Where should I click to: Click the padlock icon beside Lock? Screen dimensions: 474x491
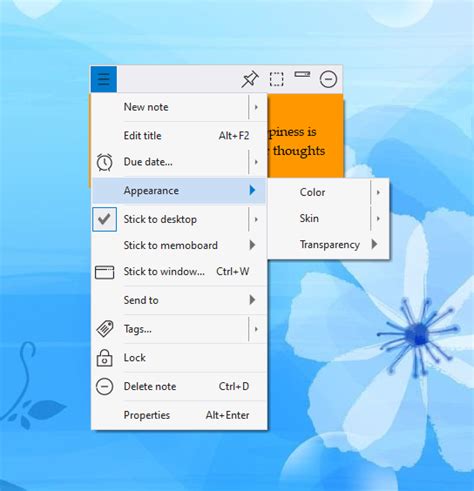(x=104, y=358)
